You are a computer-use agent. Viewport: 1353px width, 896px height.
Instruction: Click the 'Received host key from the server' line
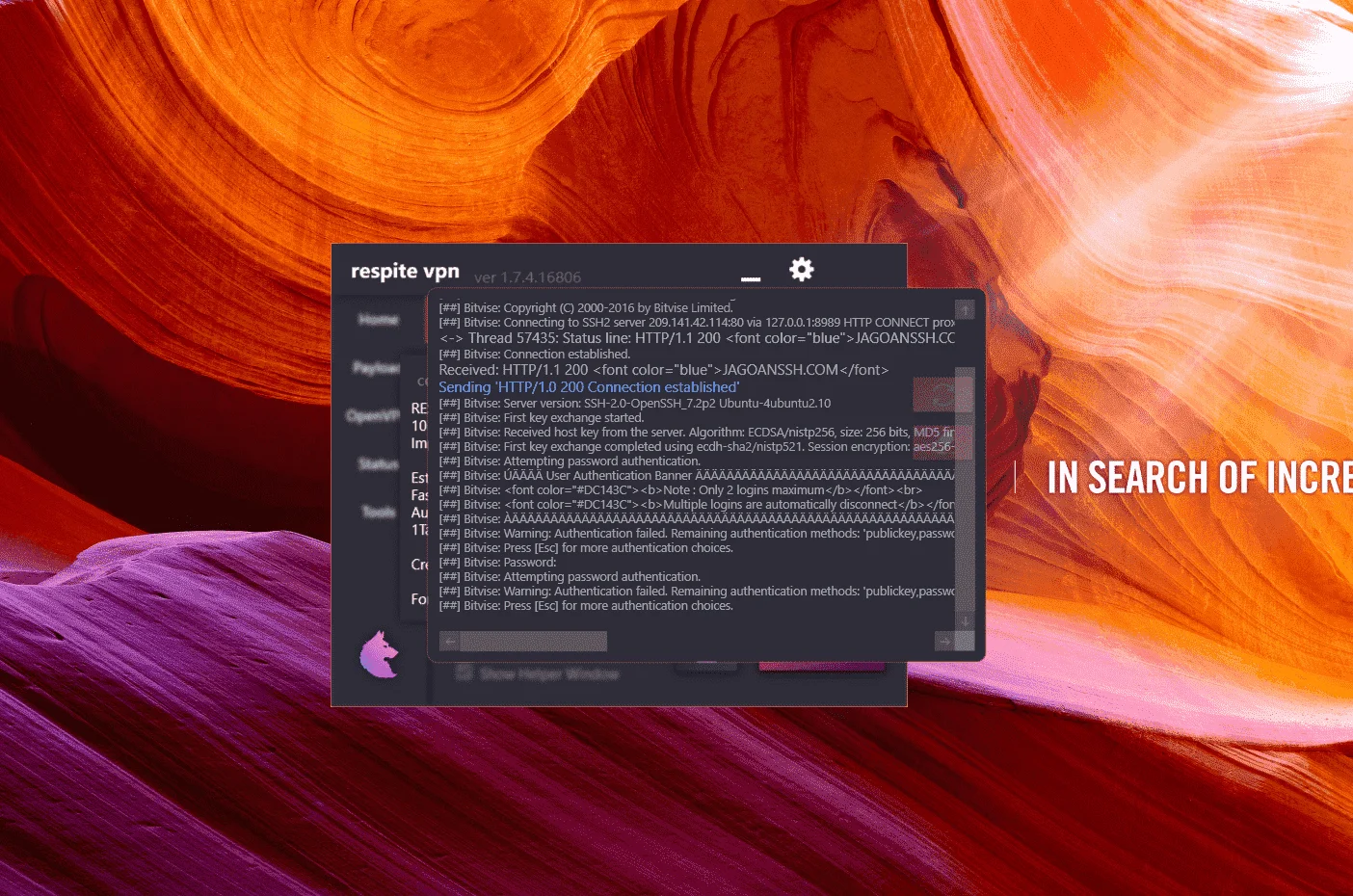[x=697, y=433]
